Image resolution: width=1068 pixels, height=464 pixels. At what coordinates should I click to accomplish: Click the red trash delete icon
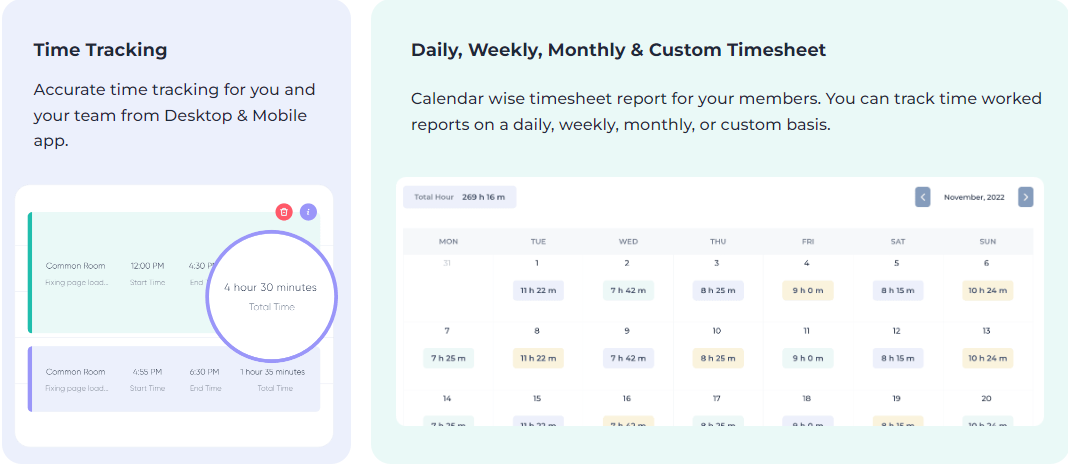pos(284,212)
